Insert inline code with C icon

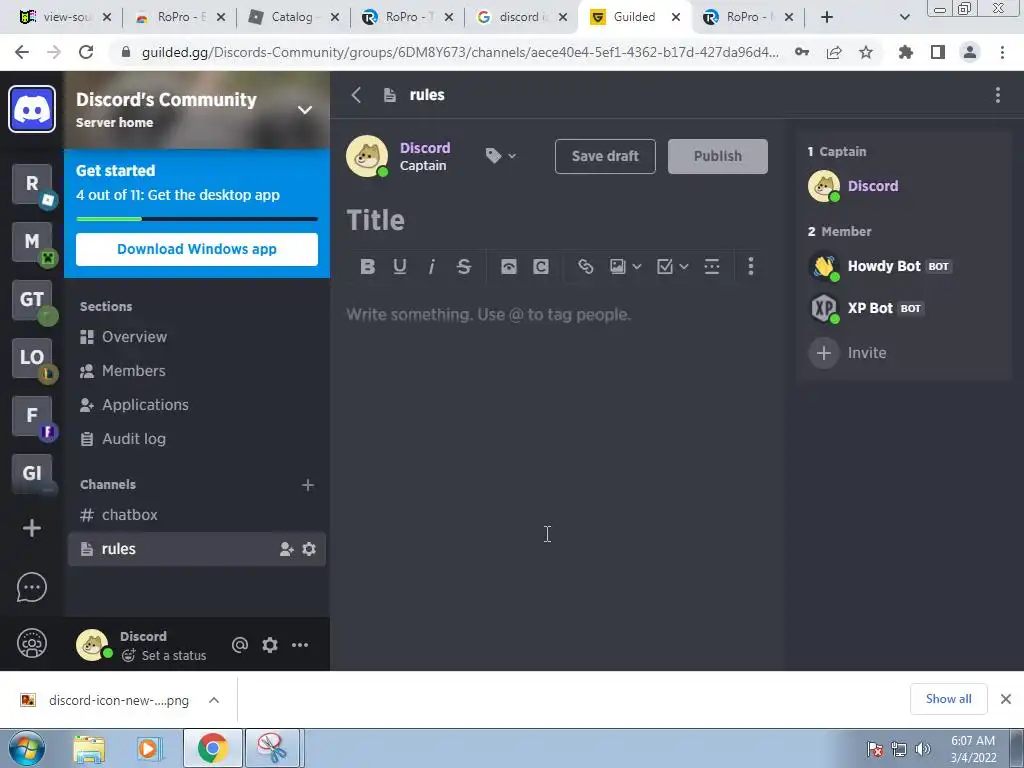tap(541, 266)
